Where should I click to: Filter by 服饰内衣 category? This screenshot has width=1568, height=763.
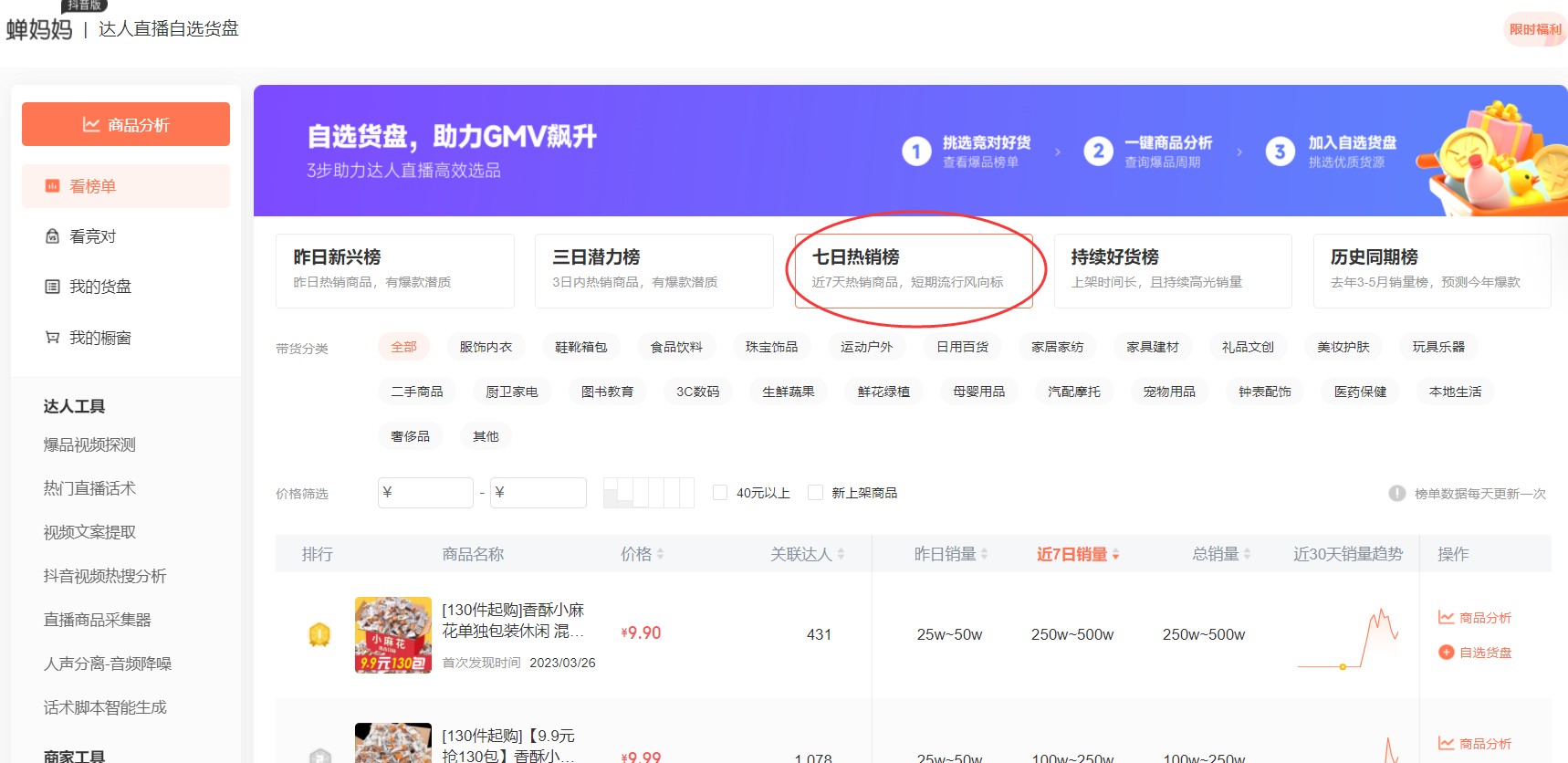tap(486, 347)
